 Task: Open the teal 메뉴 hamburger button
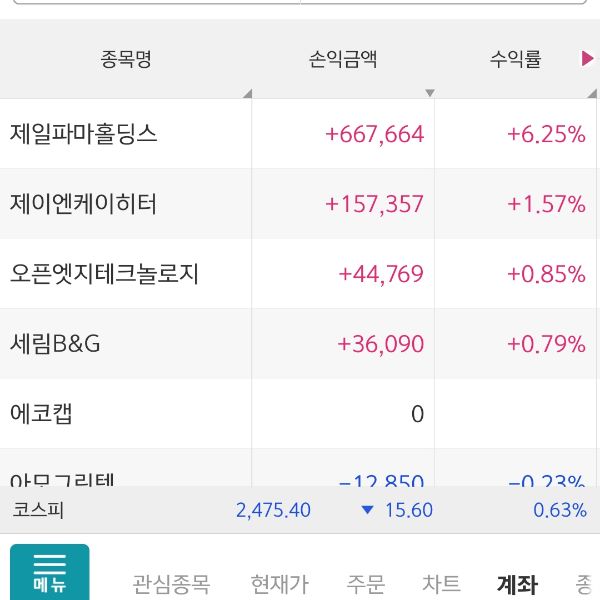[x=49, y=573]
